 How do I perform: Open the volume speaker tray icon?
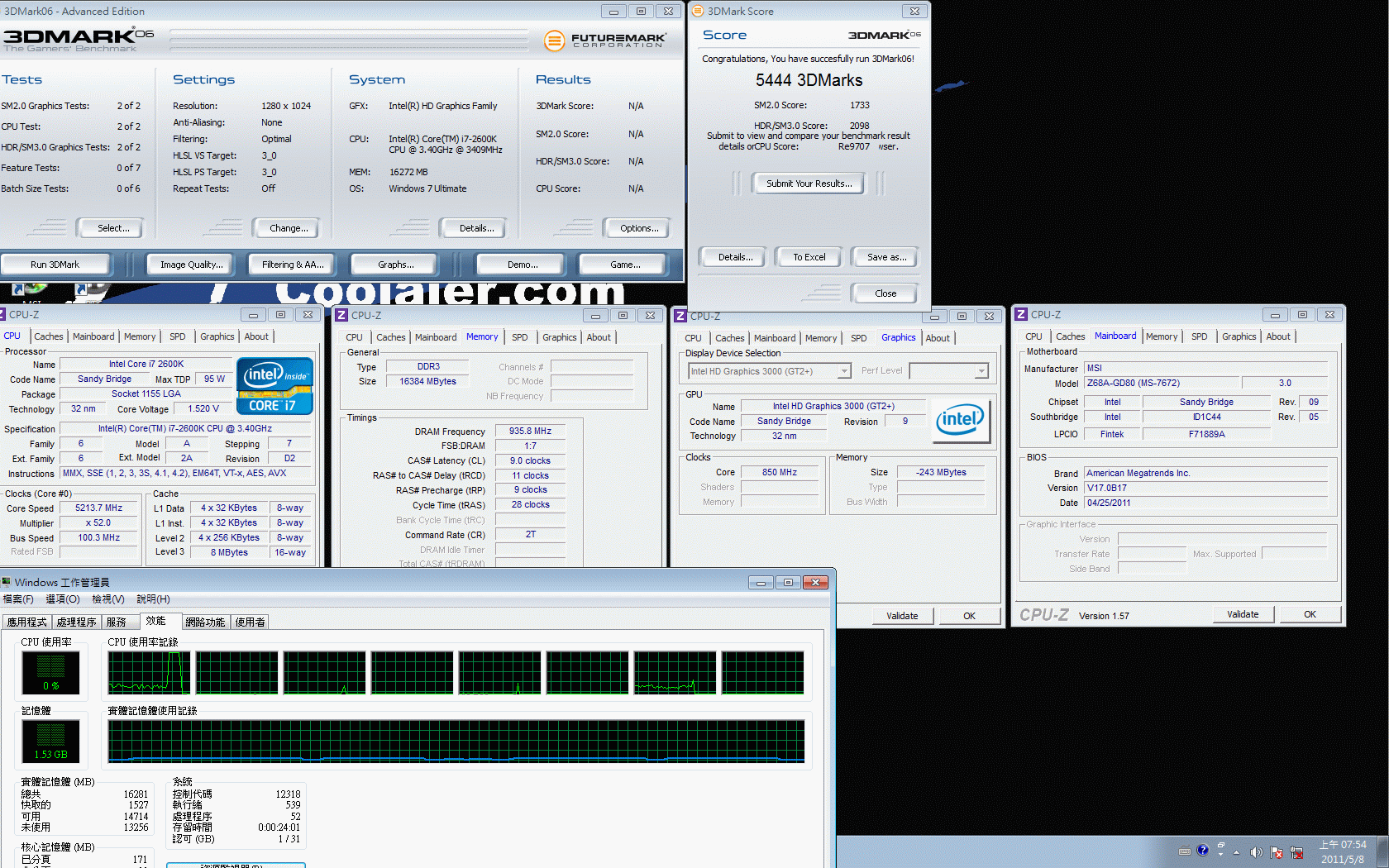(1256, 852)
